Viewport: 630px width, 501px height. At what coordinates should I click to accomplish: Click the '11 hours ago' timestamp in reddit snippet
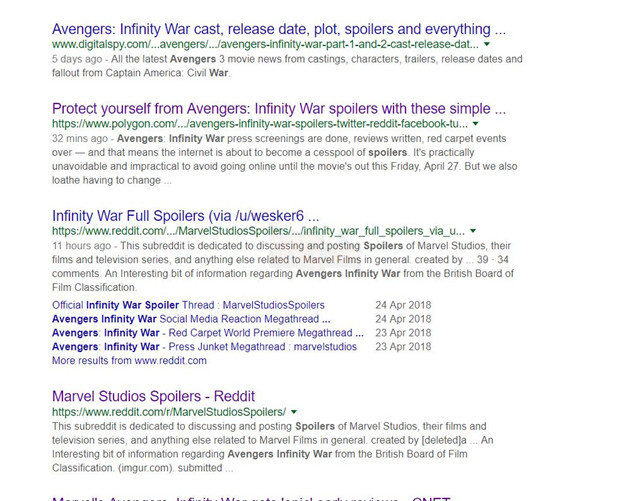[81, 245]
